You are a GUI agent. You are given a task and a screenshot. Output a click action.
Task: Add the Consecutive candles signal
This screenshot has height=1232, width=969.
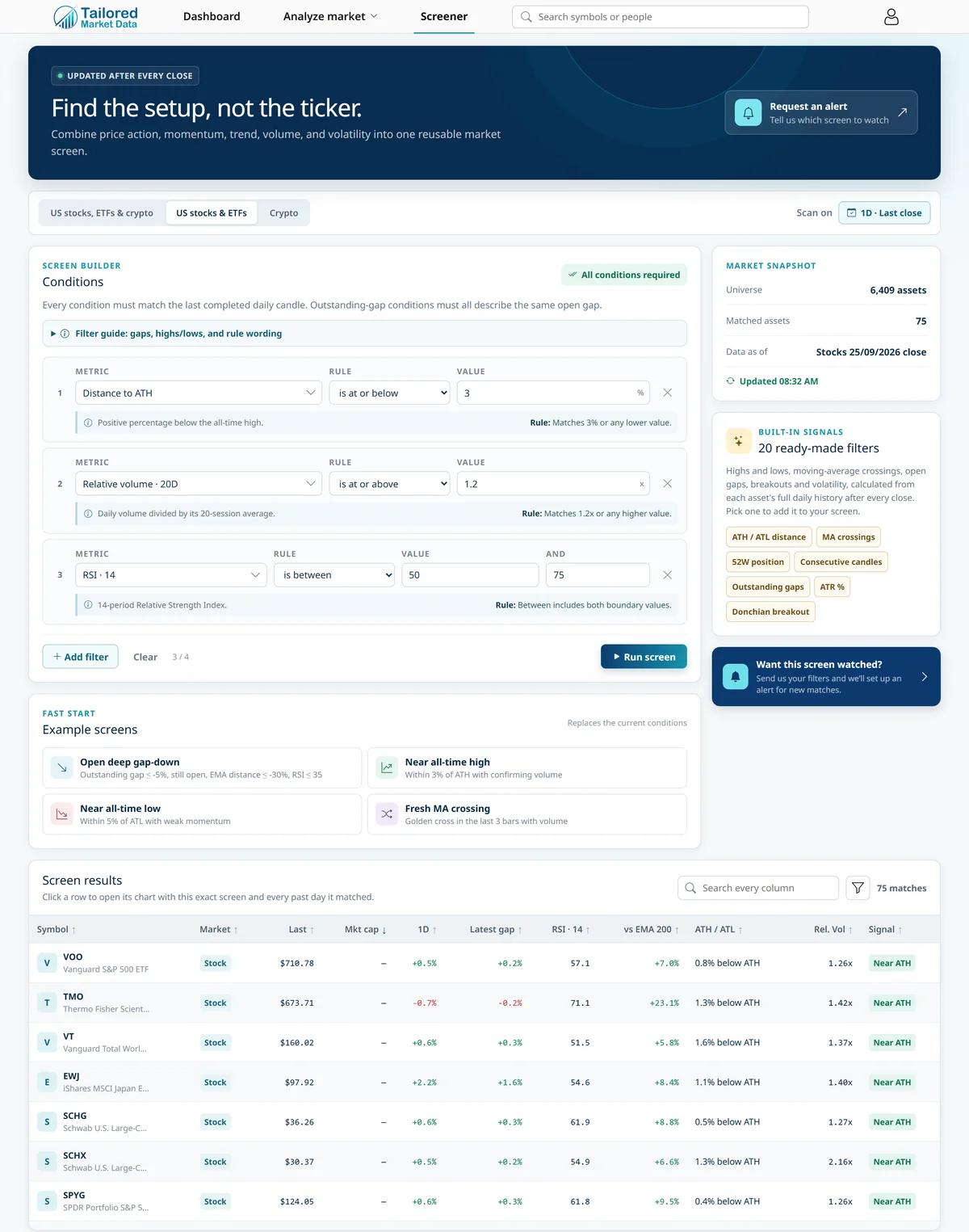841,562
